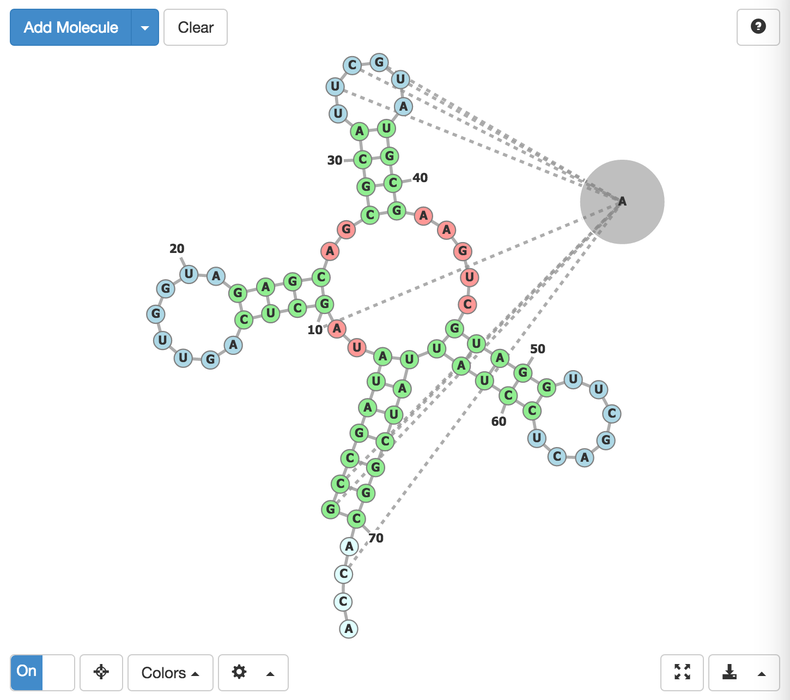
Task: Expand the download options caret
Action: (762, 672)
